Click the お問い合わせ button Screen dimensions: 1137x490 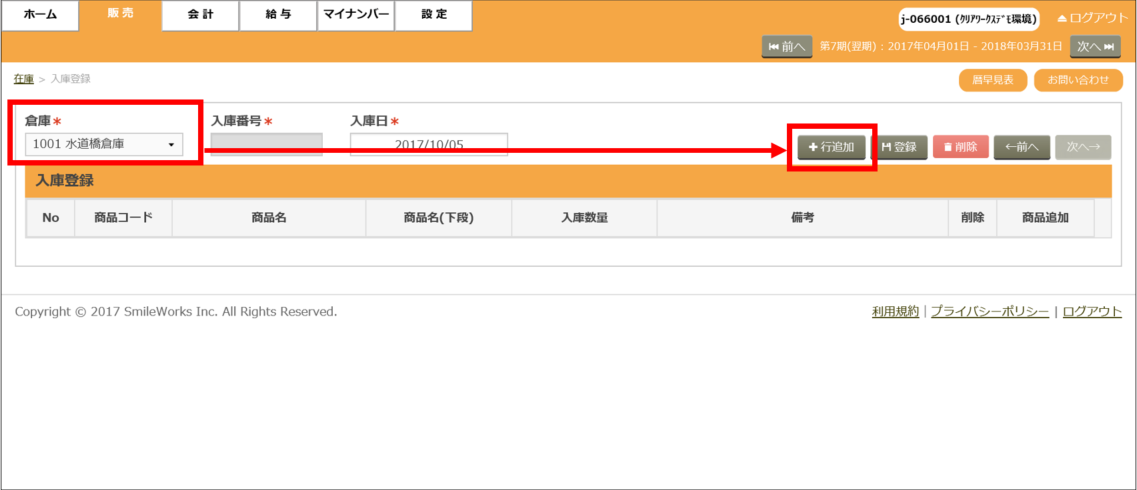pos(1078,80)
